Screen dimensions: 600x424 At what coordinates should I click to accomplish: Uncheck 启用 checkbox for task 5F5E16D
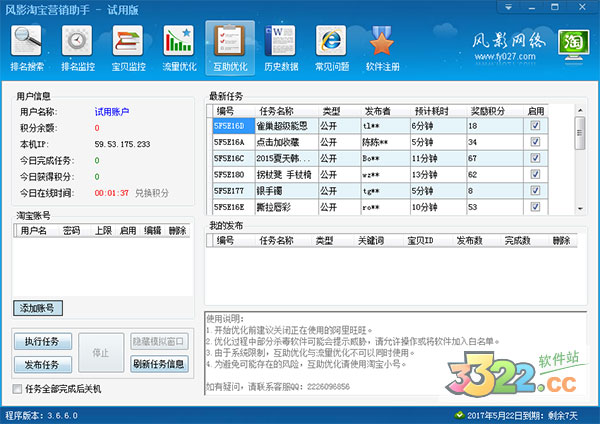(x=535, y=127)
